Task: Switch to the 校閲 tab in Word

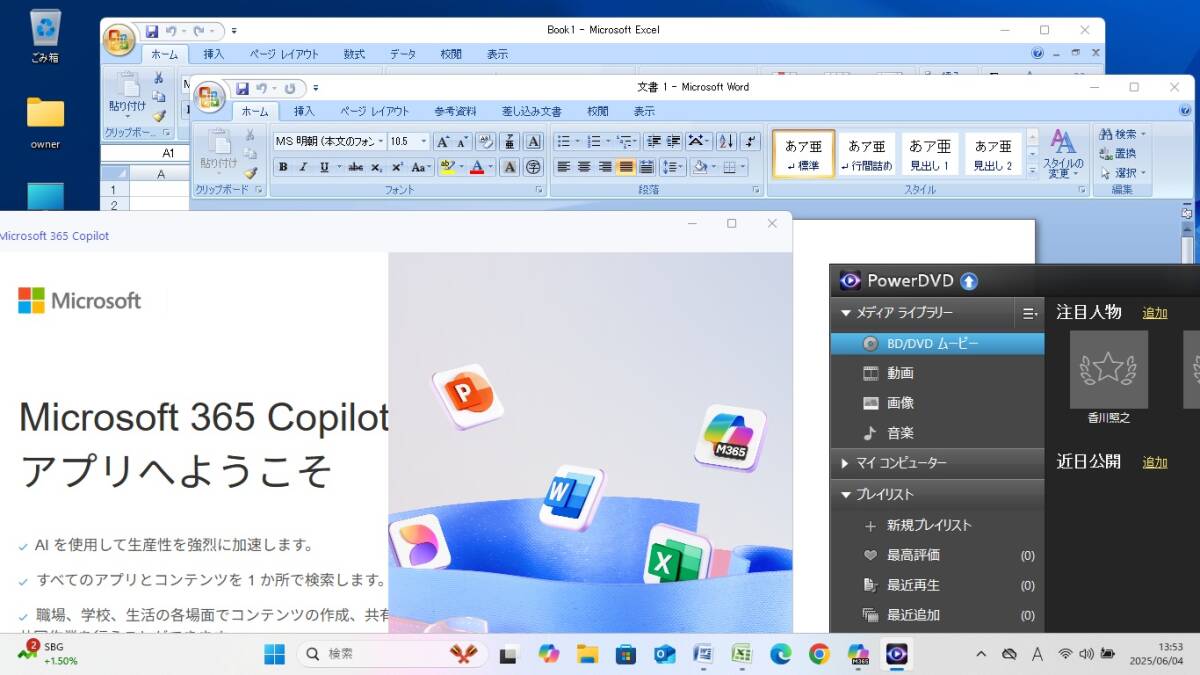Action: tap(598, 111)
